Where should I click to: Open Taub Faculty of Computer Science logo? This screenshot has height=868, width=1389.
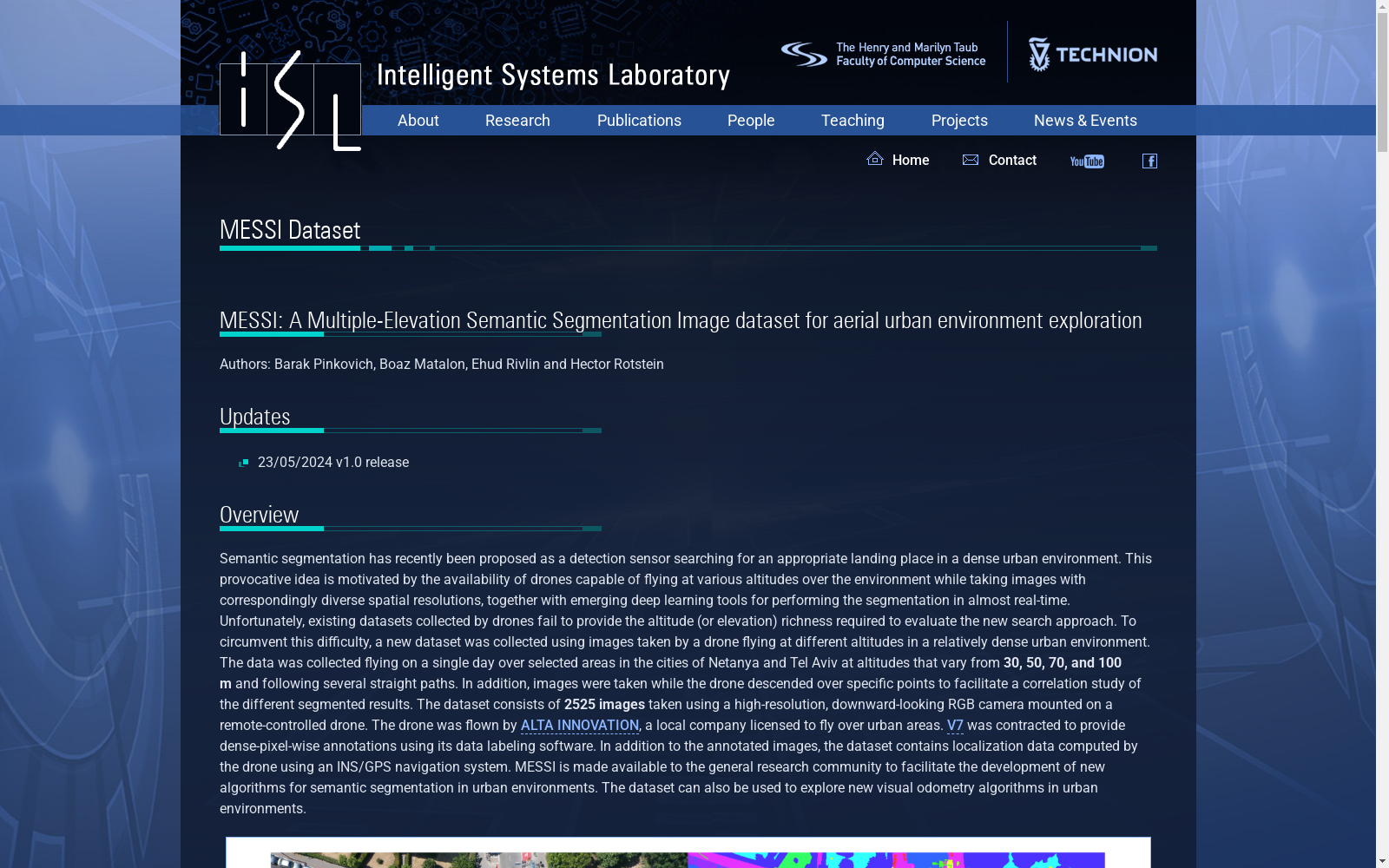coord(883,54)
